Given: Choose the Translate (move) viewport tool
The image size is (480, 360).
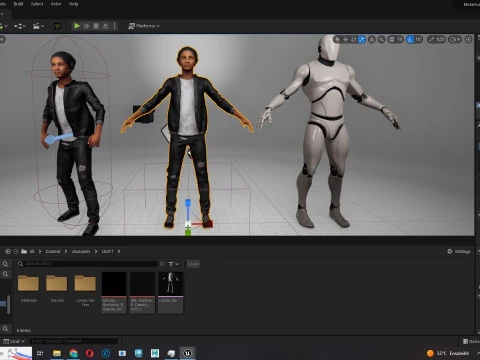Looking at the screenshot, I should click(x=345, y=40).
